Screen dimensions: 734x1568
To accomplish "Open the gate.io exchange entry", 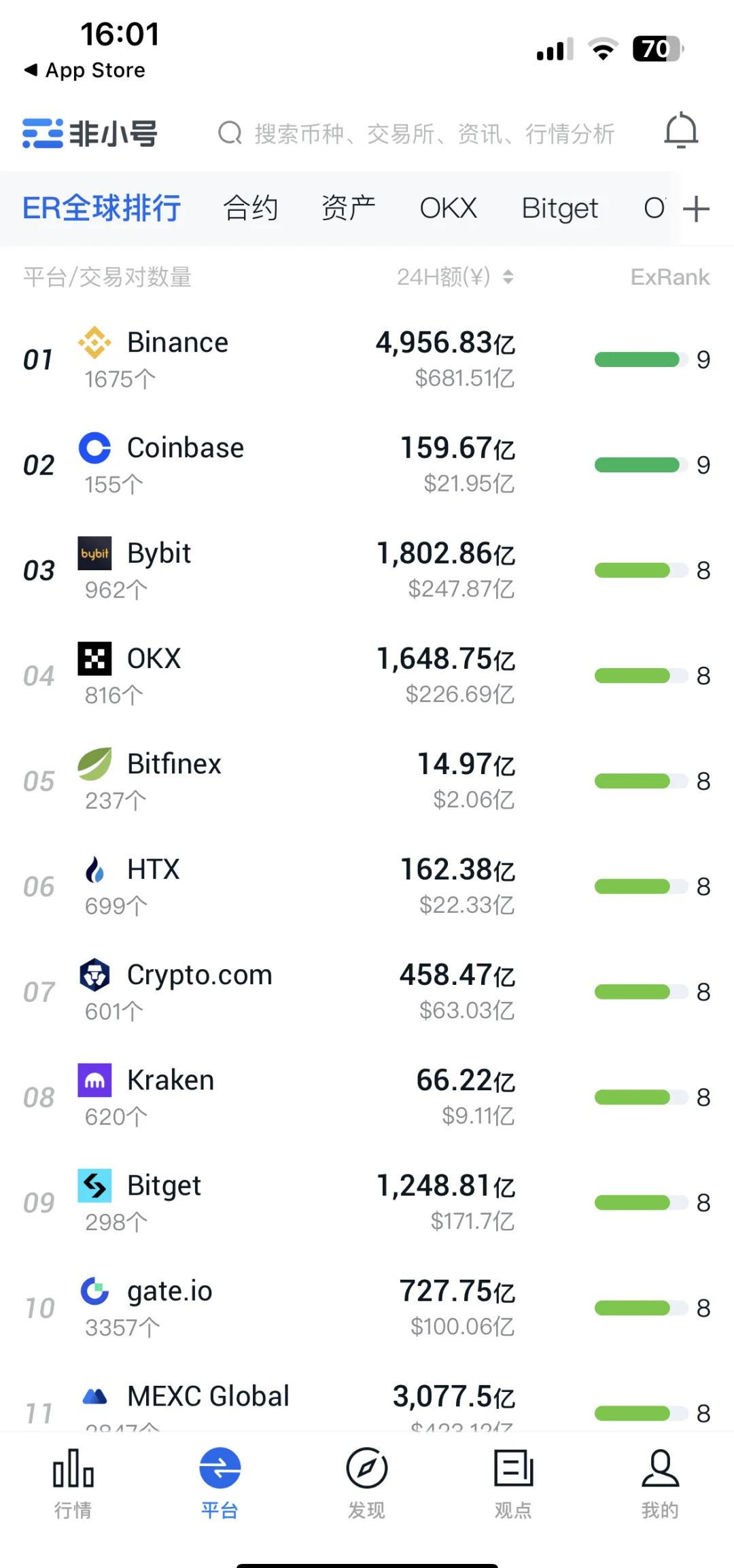I will [x=170, y=1291].
